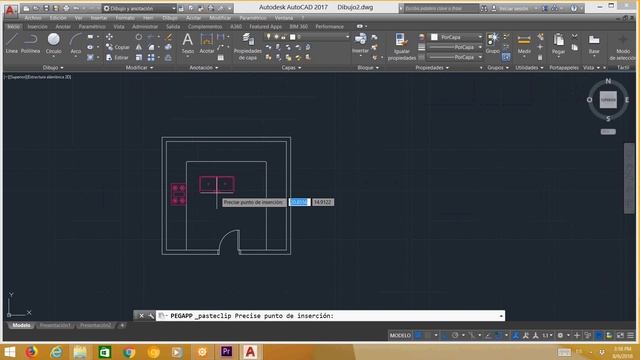Click the Move (Desplazar) tool icon
The width and height of the screenshot is (640, 360).
(109, 37)
